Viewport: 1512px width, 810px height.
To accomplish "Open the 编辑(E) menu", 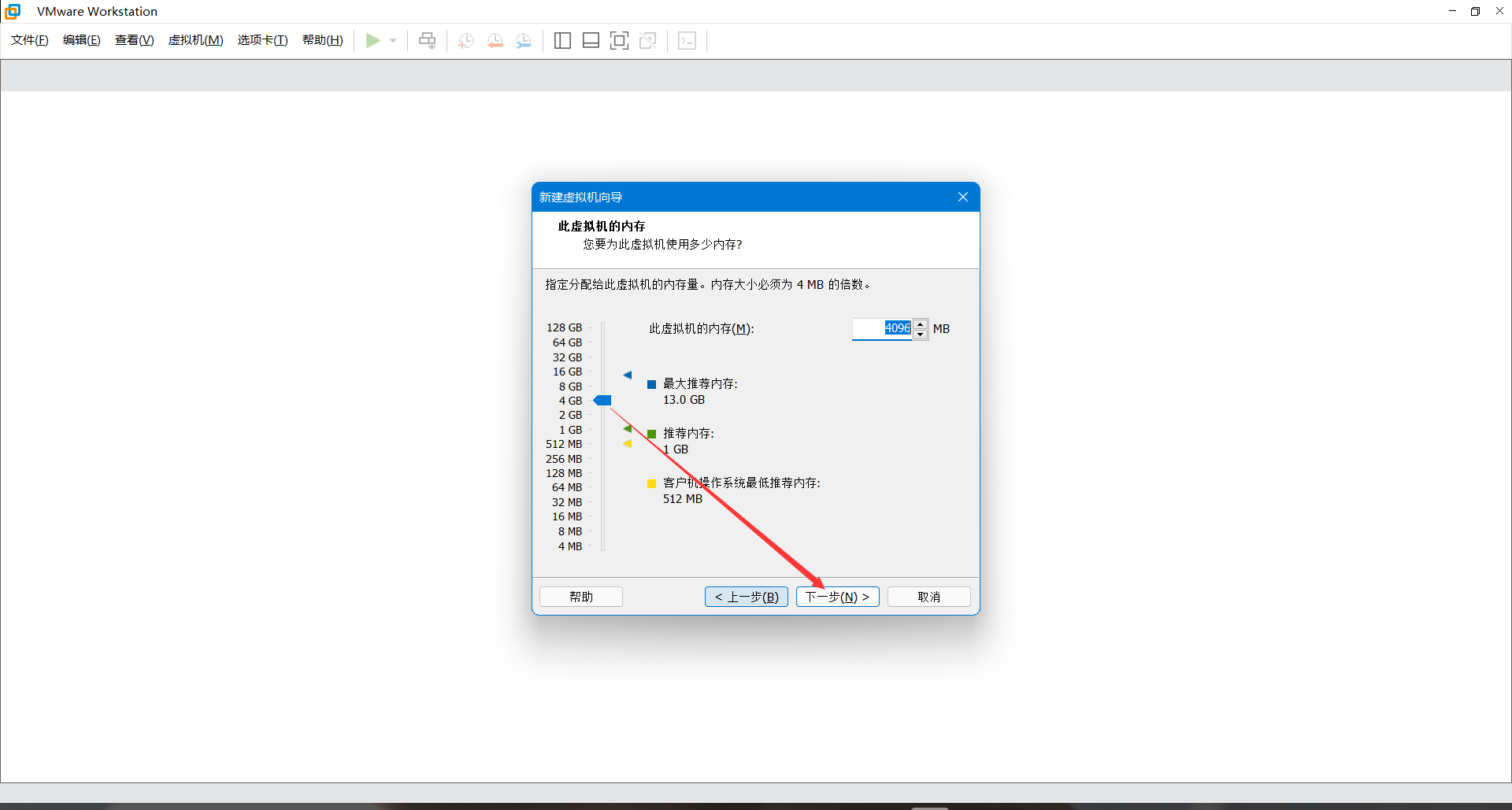I will click(82, 40).
